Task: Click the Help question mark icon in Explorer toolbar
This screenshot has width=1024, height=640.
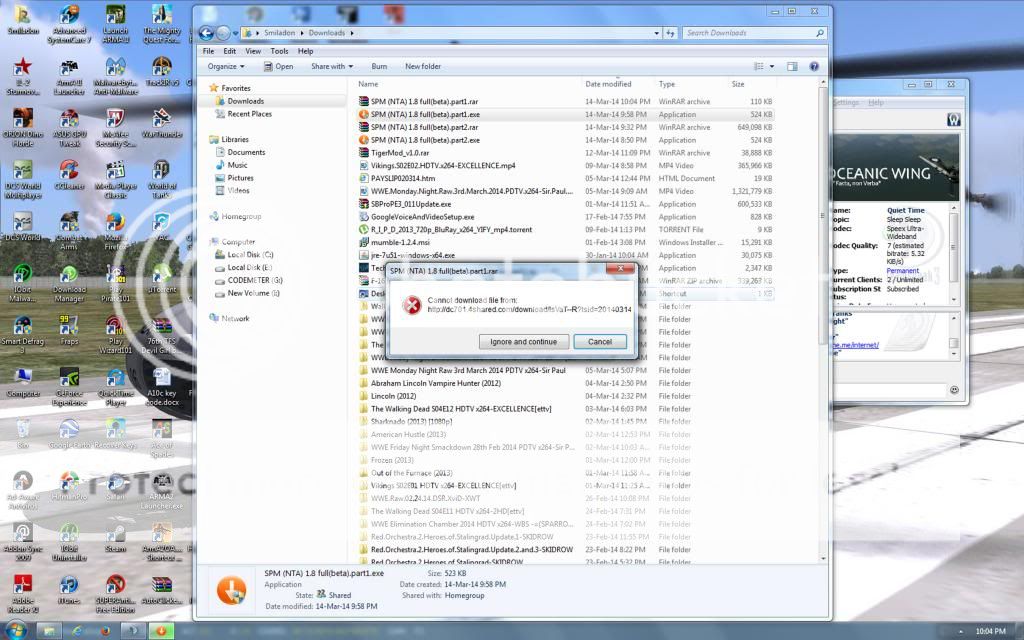Action: click(814, 67)
